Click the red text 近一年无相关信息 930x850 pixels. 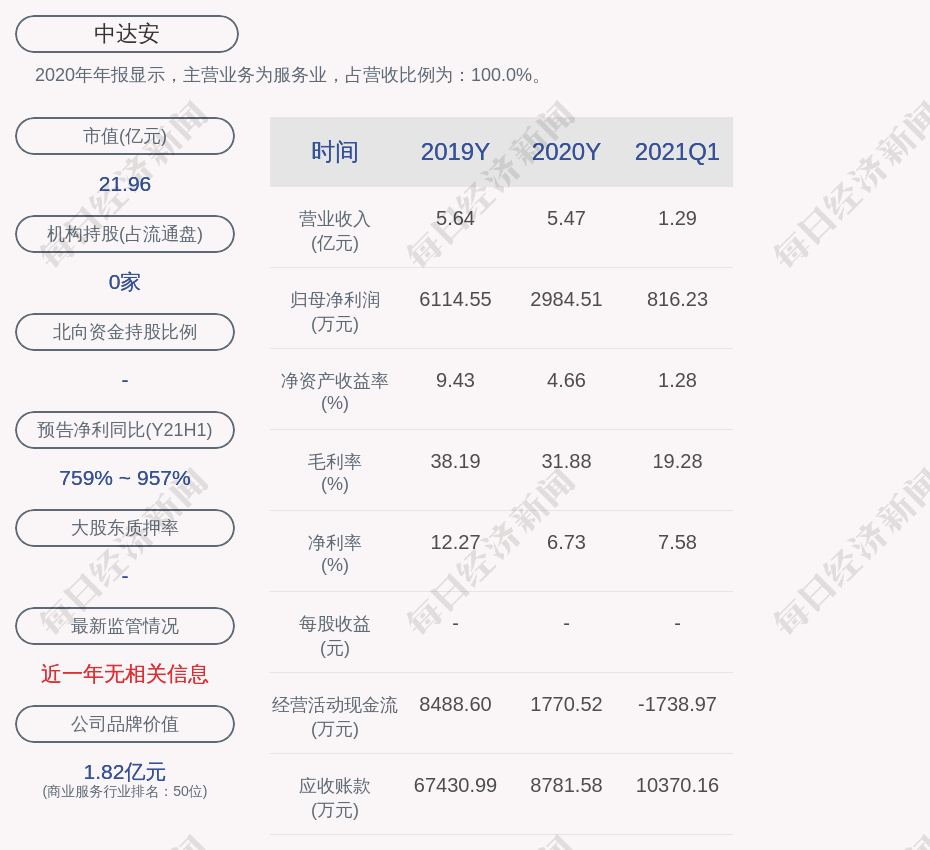point(125,674)
